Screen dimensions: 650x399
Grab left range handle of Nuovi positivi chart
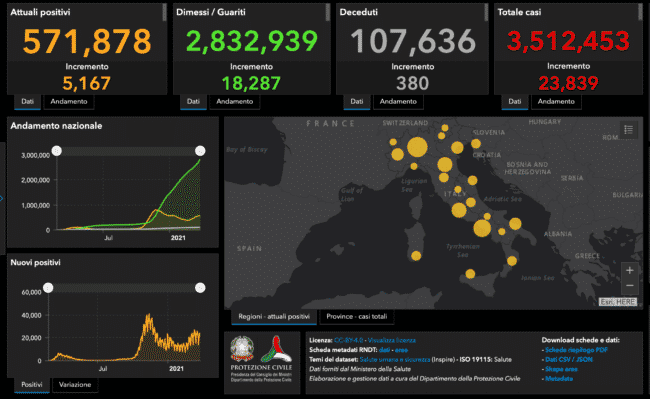48,288
